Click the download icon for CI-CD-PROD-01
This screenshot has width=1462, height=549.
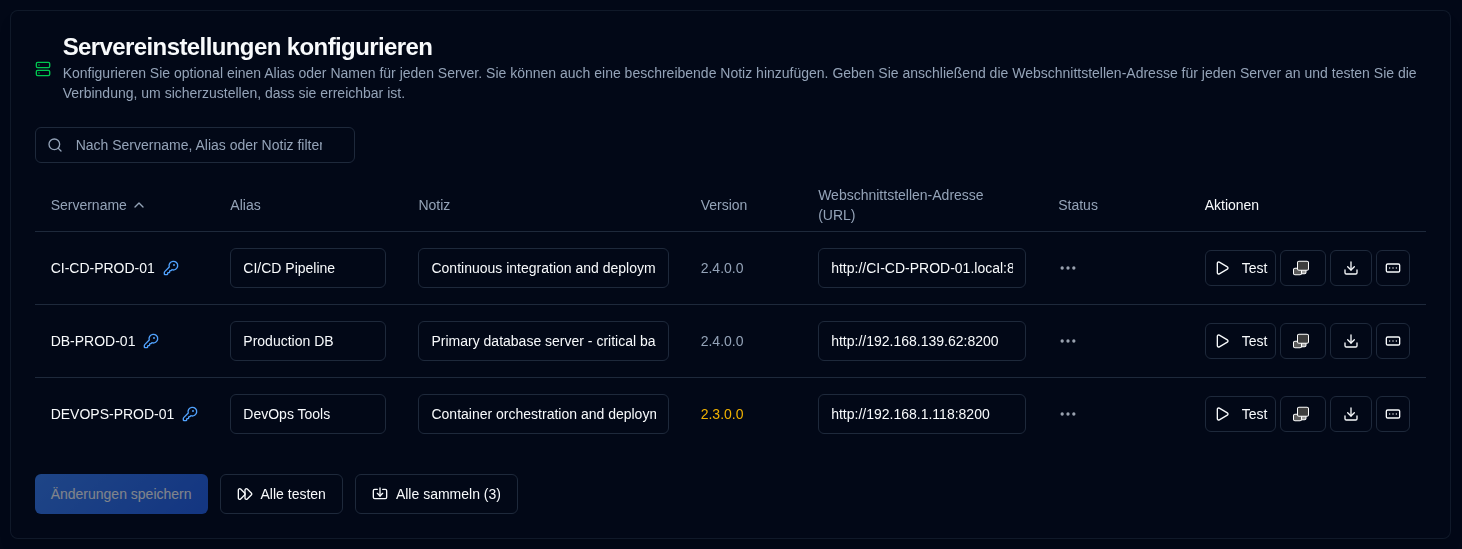(1350, 268)
